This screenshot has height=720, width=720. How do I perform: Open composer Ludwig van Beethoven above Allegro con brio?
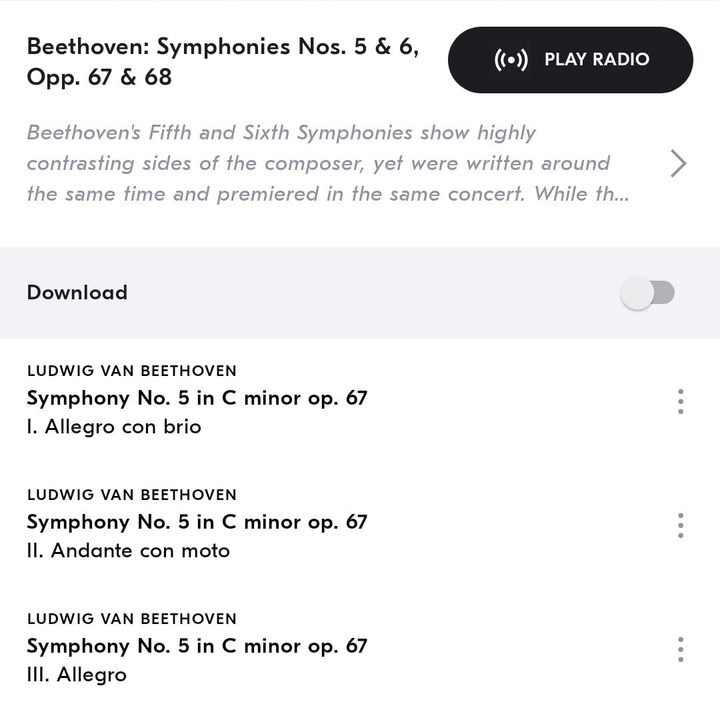click(132, 371)
